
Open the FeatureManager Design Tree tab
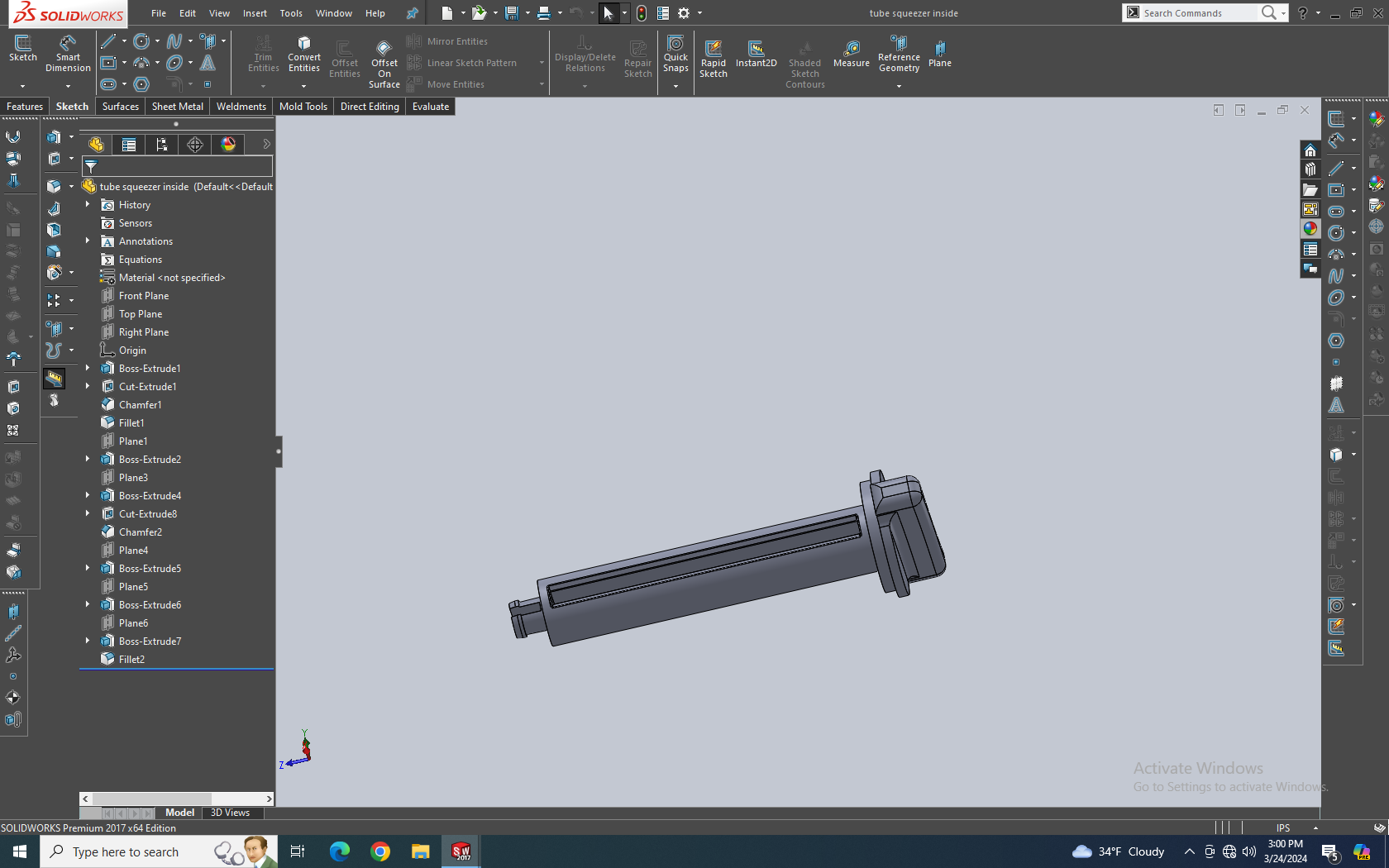pyautogui.click(x=96, y=145)
